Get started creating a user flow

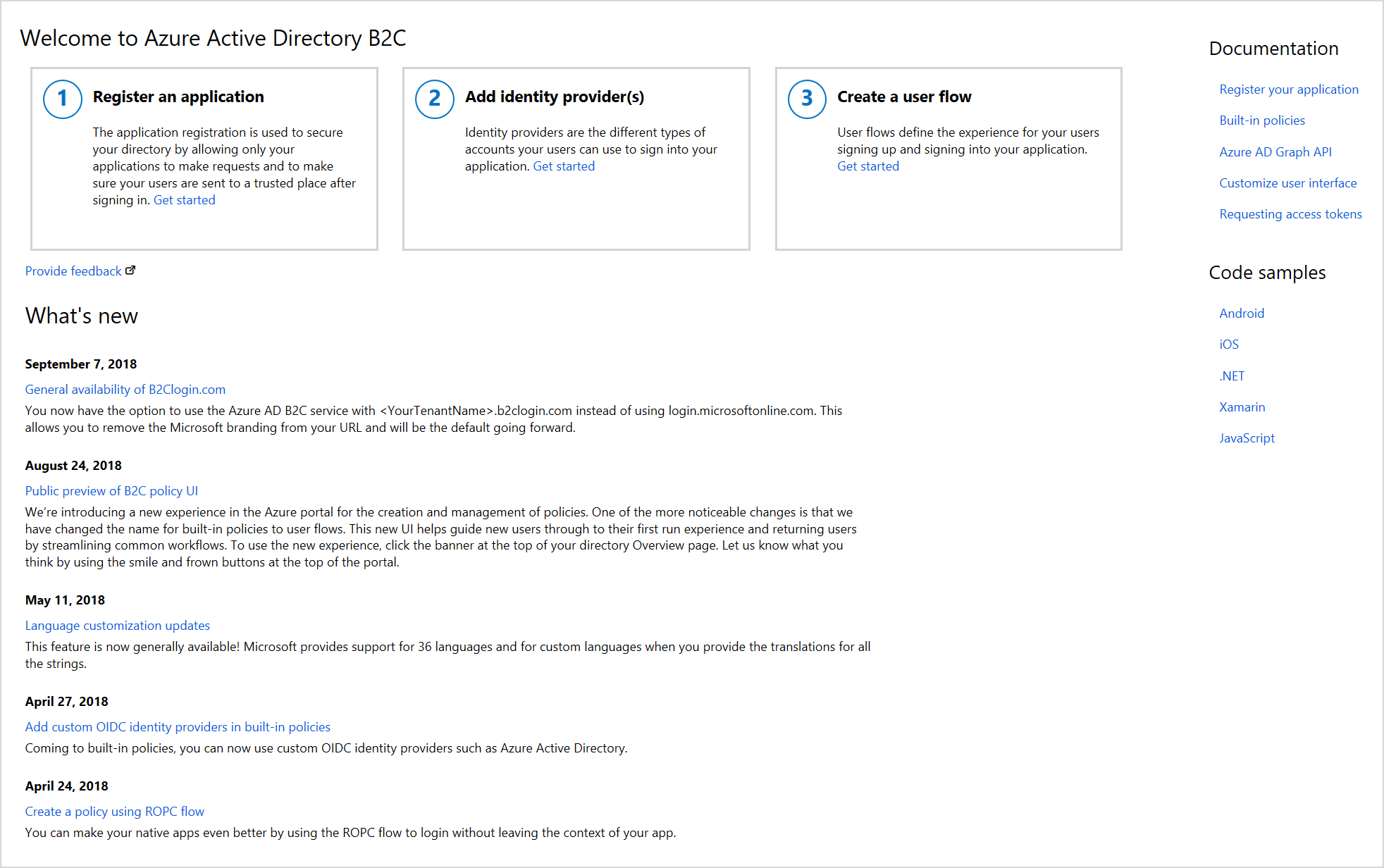868,166
